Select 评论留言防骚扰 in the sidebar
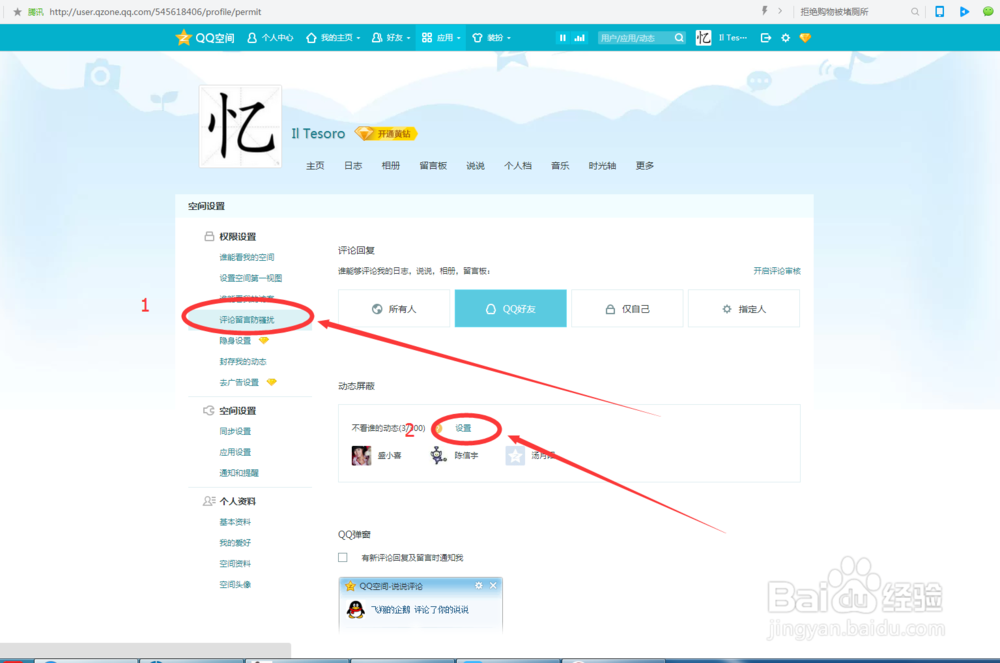Screen dimensions: 1000x663 click(x=247, y=319)
